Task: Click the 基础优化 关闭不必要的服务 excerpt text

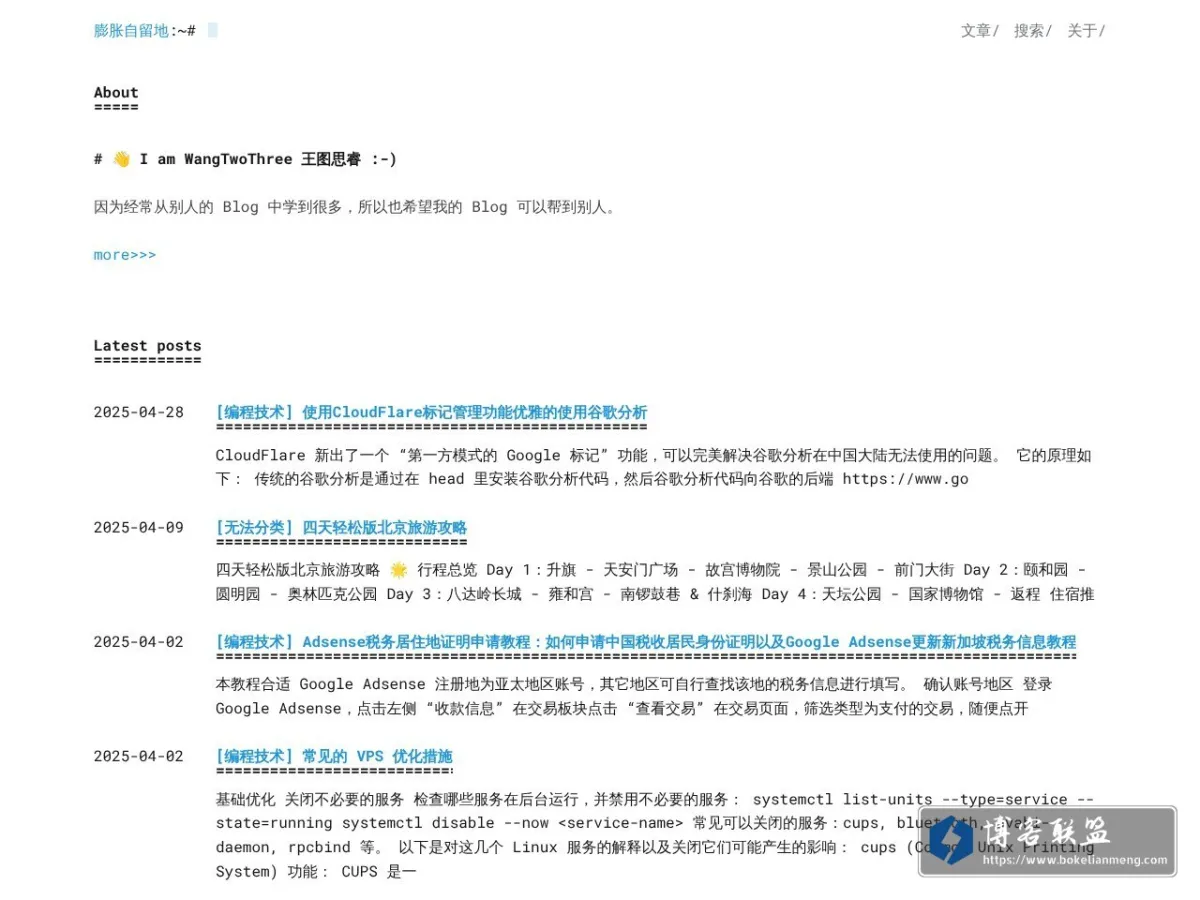Action: pyautogui.click(x=655, y=835)
